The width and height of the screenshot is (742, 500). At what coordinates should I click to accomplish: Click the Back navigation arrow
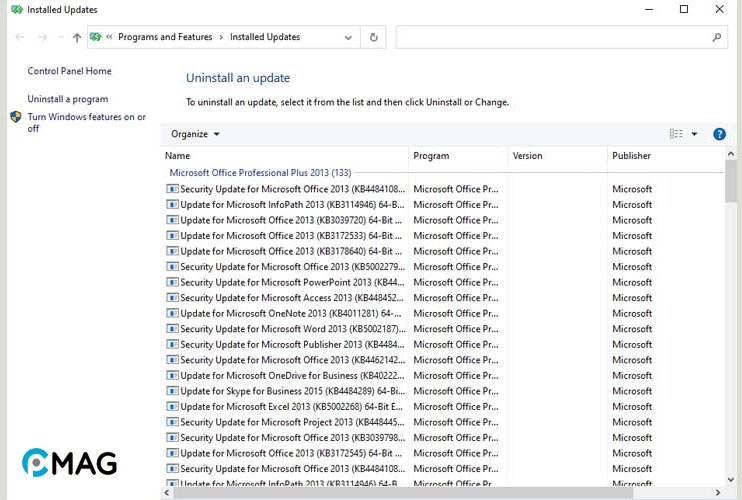coord(20,37)
